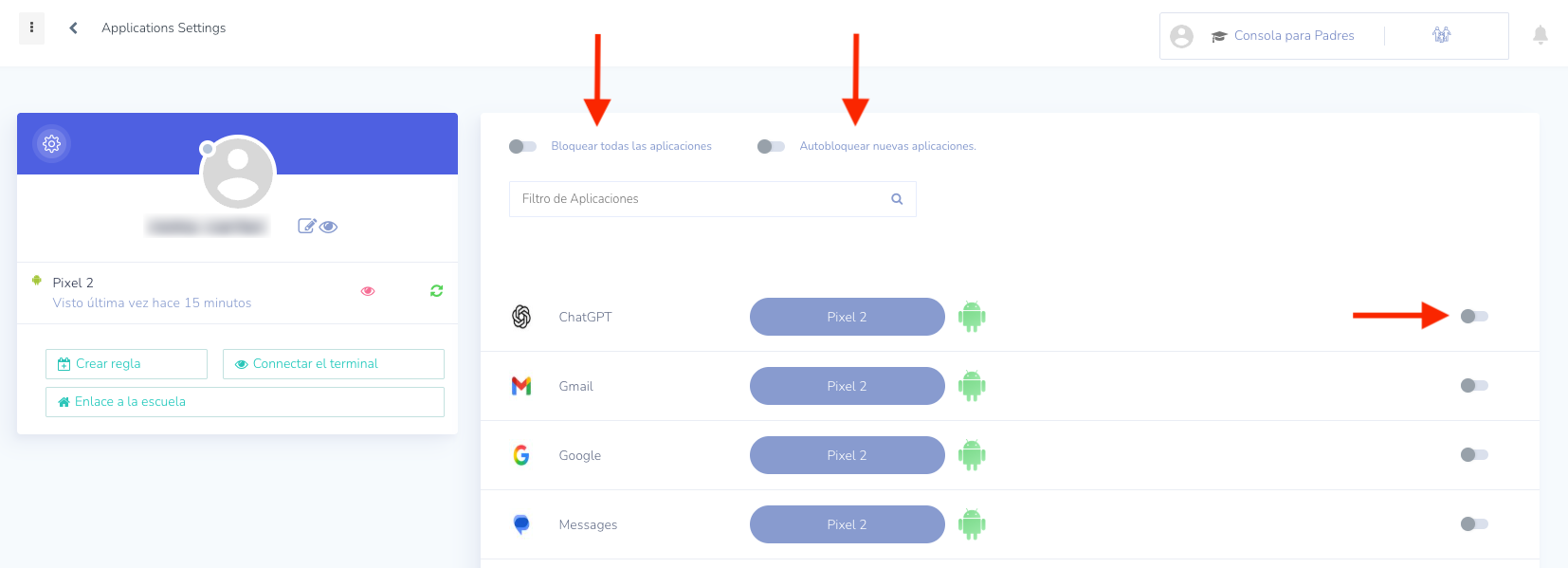Click the blue eye icon beside the name

[329, 227]
